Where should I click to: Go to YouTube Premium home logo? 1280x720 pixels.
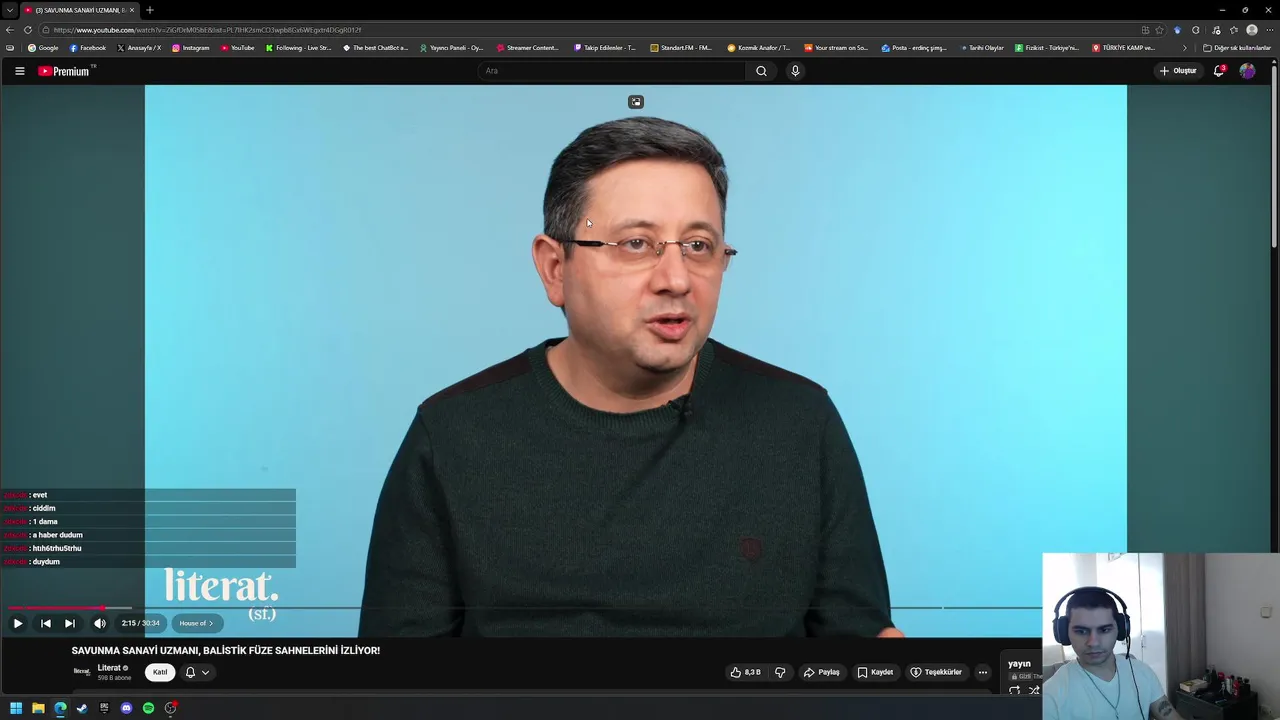click(x=65, y=71)
